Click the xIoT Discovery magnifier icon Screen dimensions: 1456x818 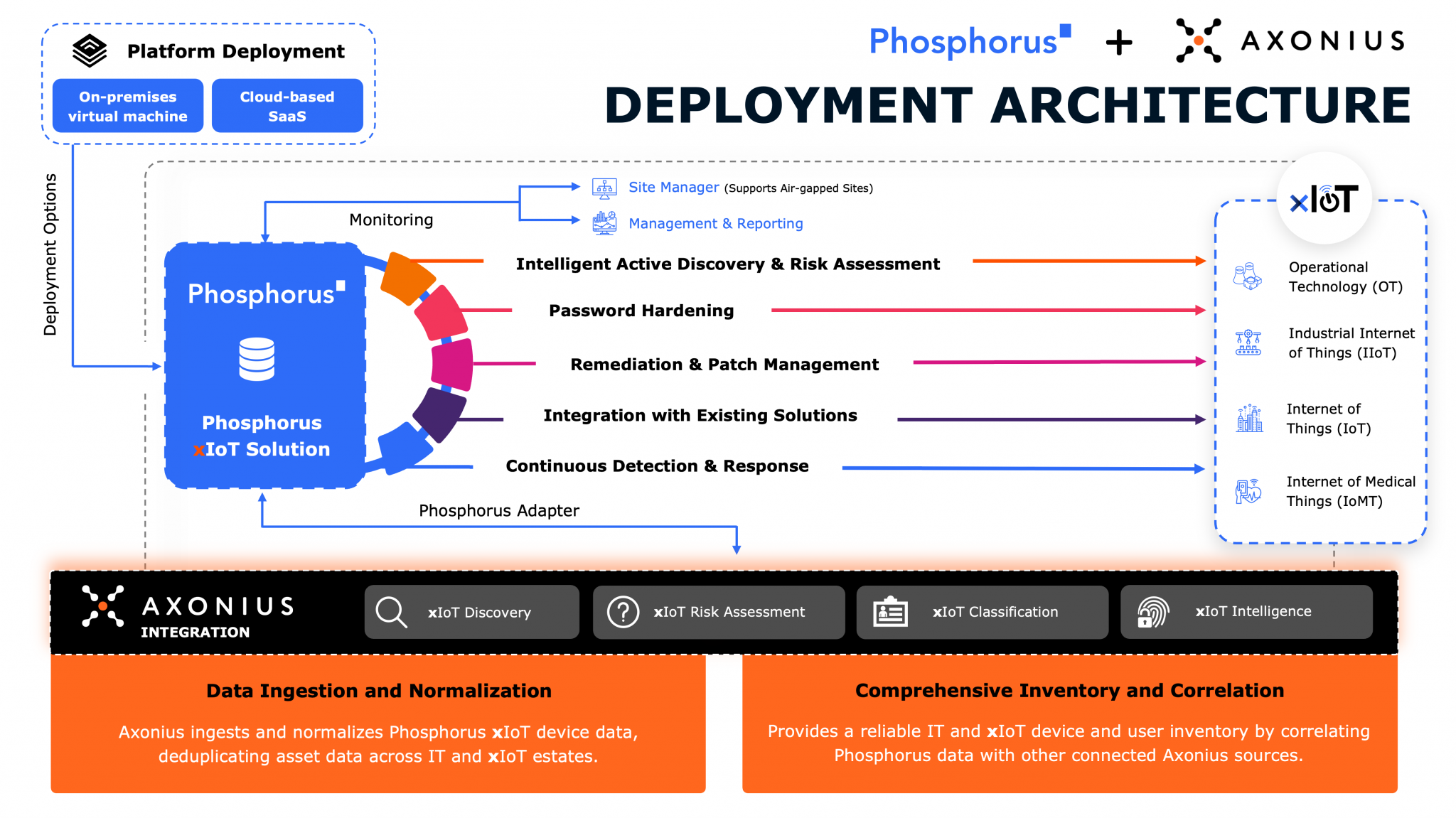click(x=390, y=612)
